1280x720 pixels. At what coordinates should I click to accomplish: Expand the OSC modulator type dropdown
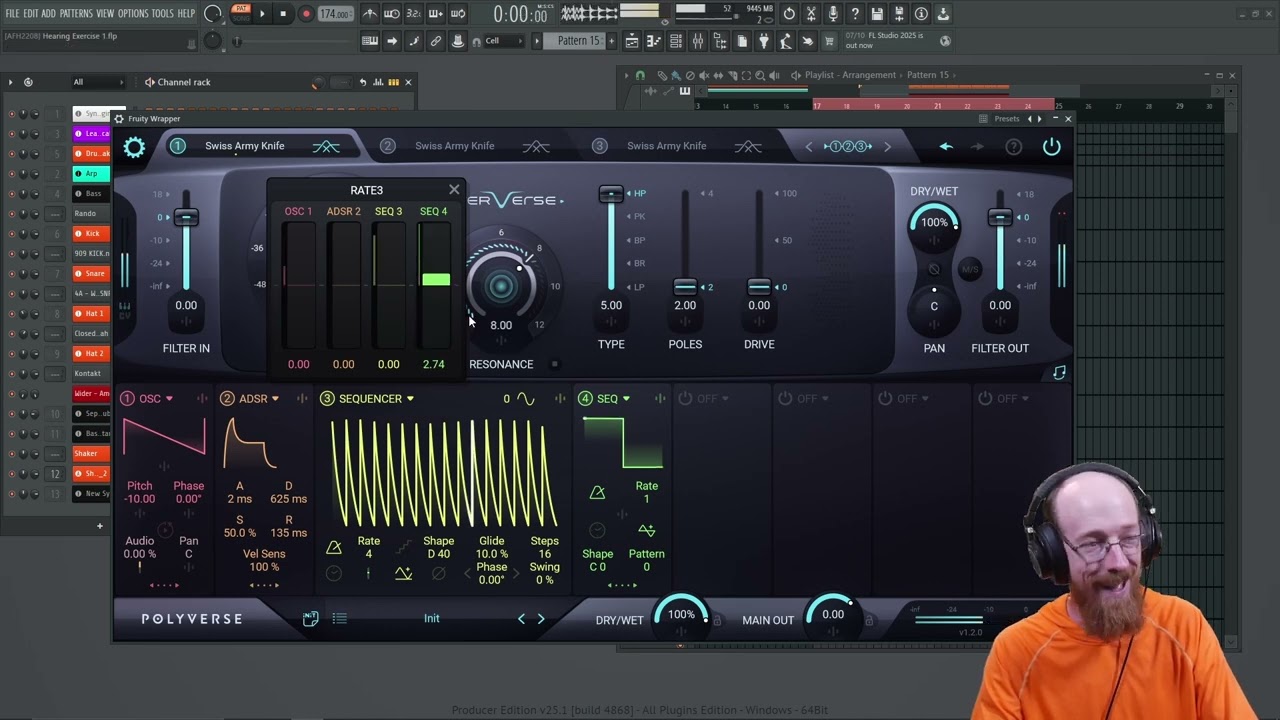169,399
